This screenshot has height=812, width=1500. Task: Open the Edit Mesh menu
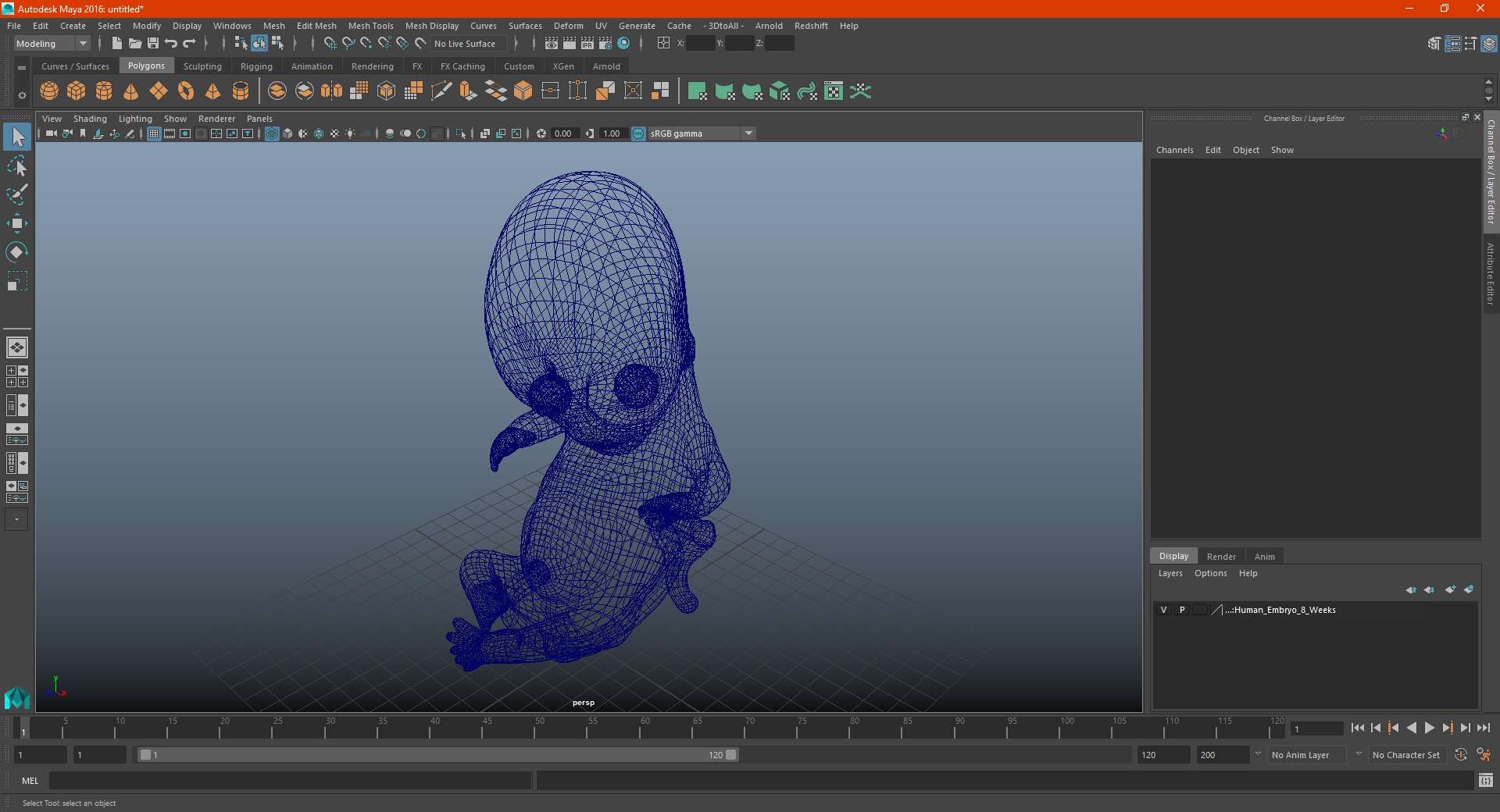click(316, 26)
